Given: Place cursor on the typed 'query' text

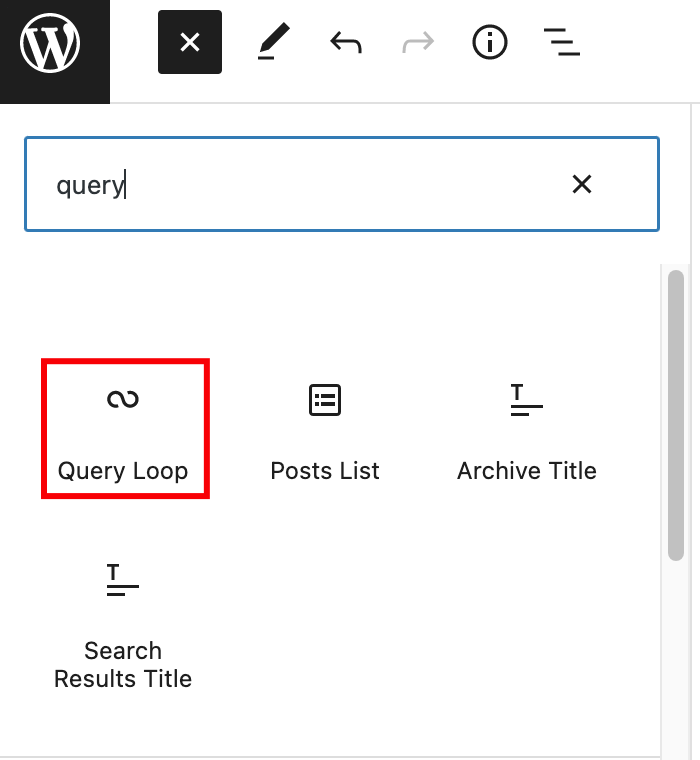Looking at the screenshot, I should coord(90,185).
